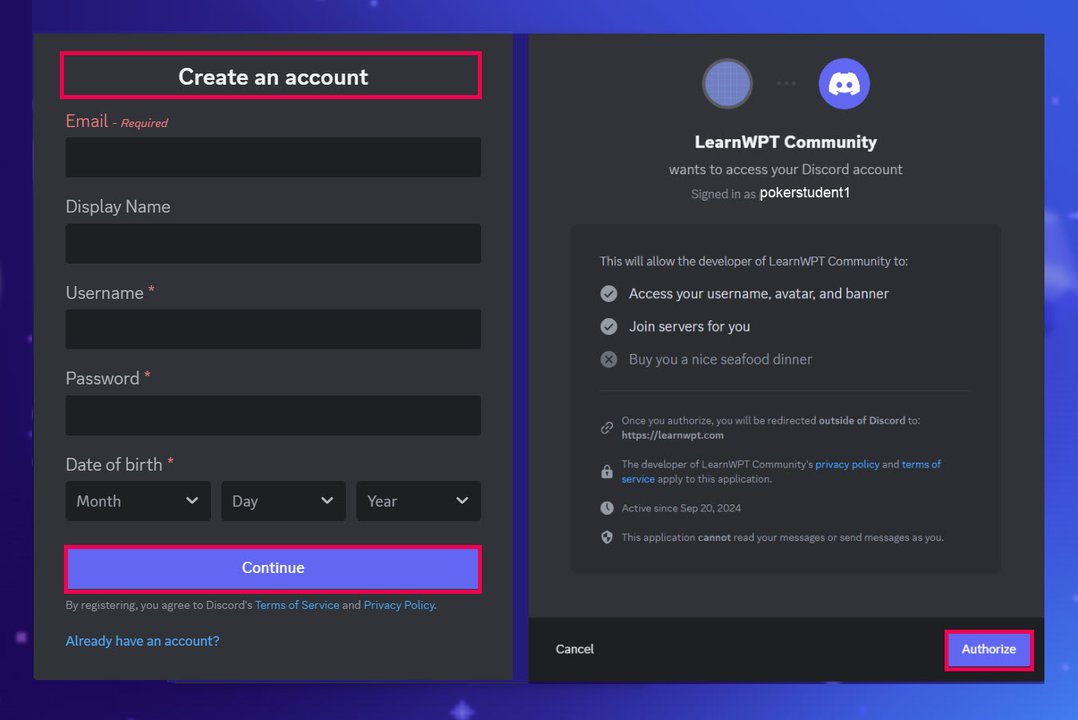Image resolution: width=1078 pixels, height=720 pixels.
Task: Click the checkmark beside username access permission
Action: 608,294
